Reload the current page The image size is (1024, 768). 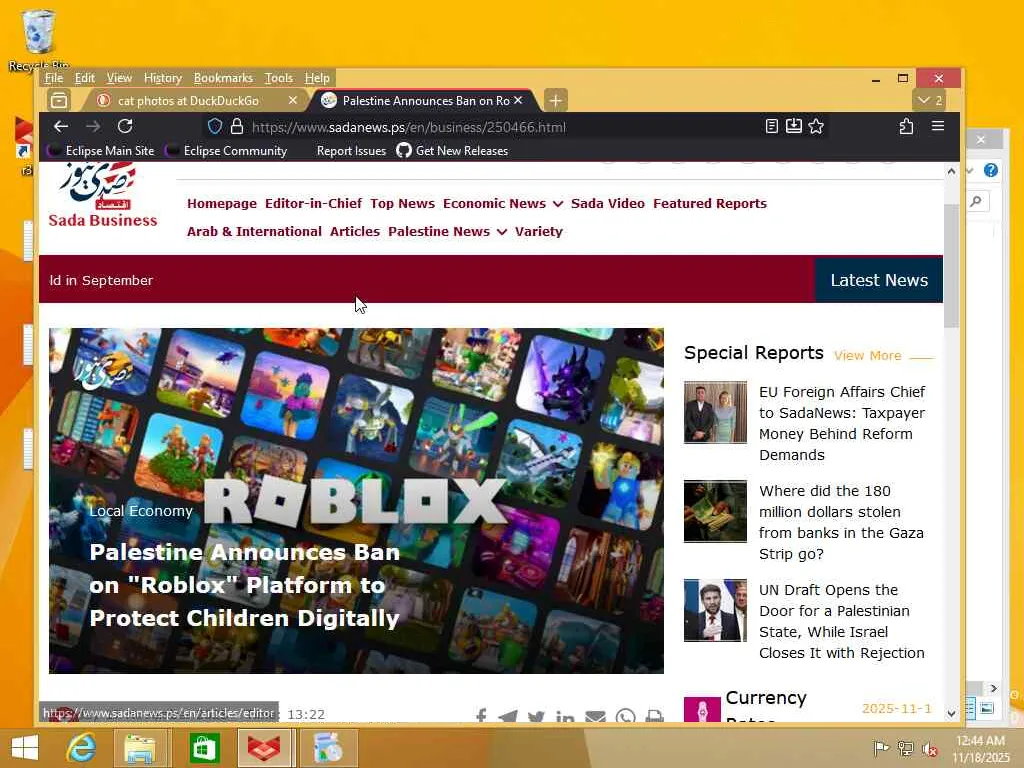(125, 126)
